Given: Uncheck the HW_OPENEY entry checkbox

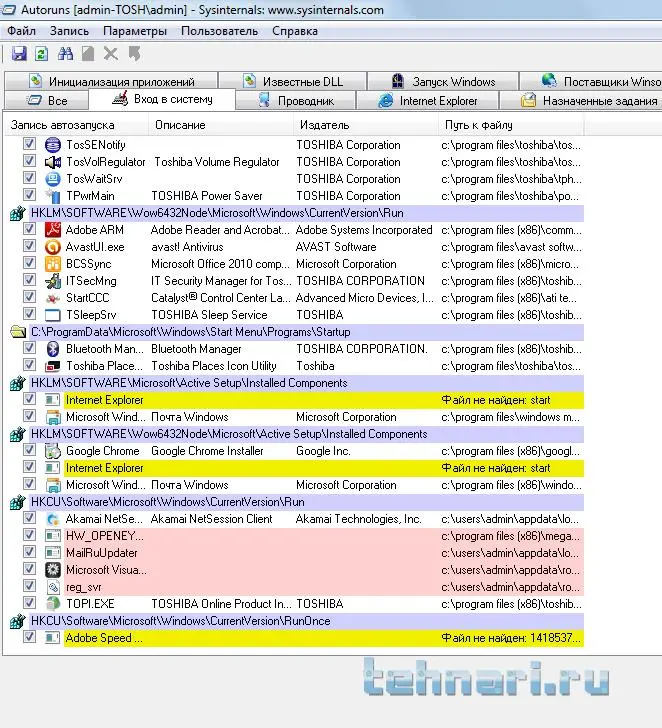Looking at the screenshot, I should pyautogui.click(x=29, y=534).
